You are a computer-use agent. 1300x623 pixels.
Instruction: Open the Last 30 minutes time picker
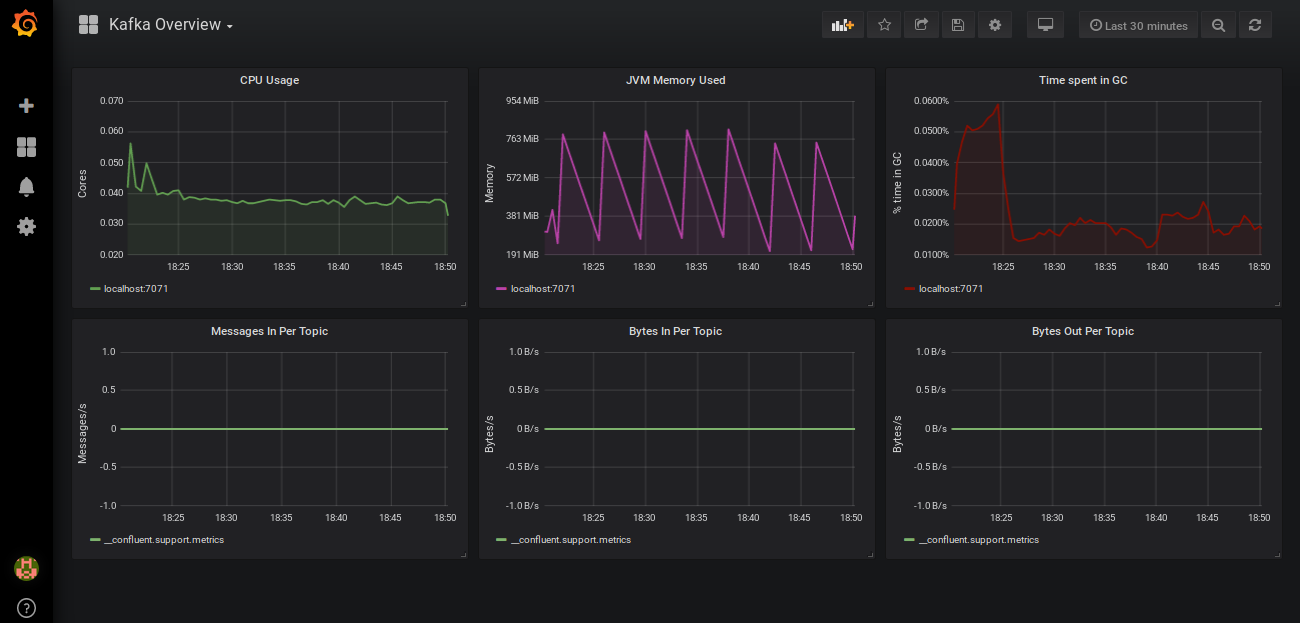click(1138, 24)
